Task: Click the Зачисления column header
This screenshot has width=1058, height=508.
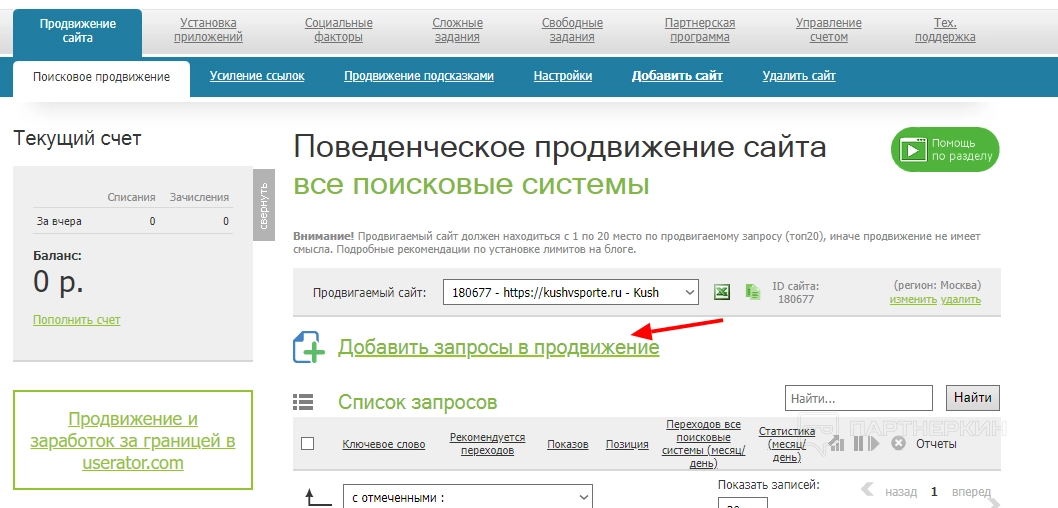Action: tap(199, 197)
